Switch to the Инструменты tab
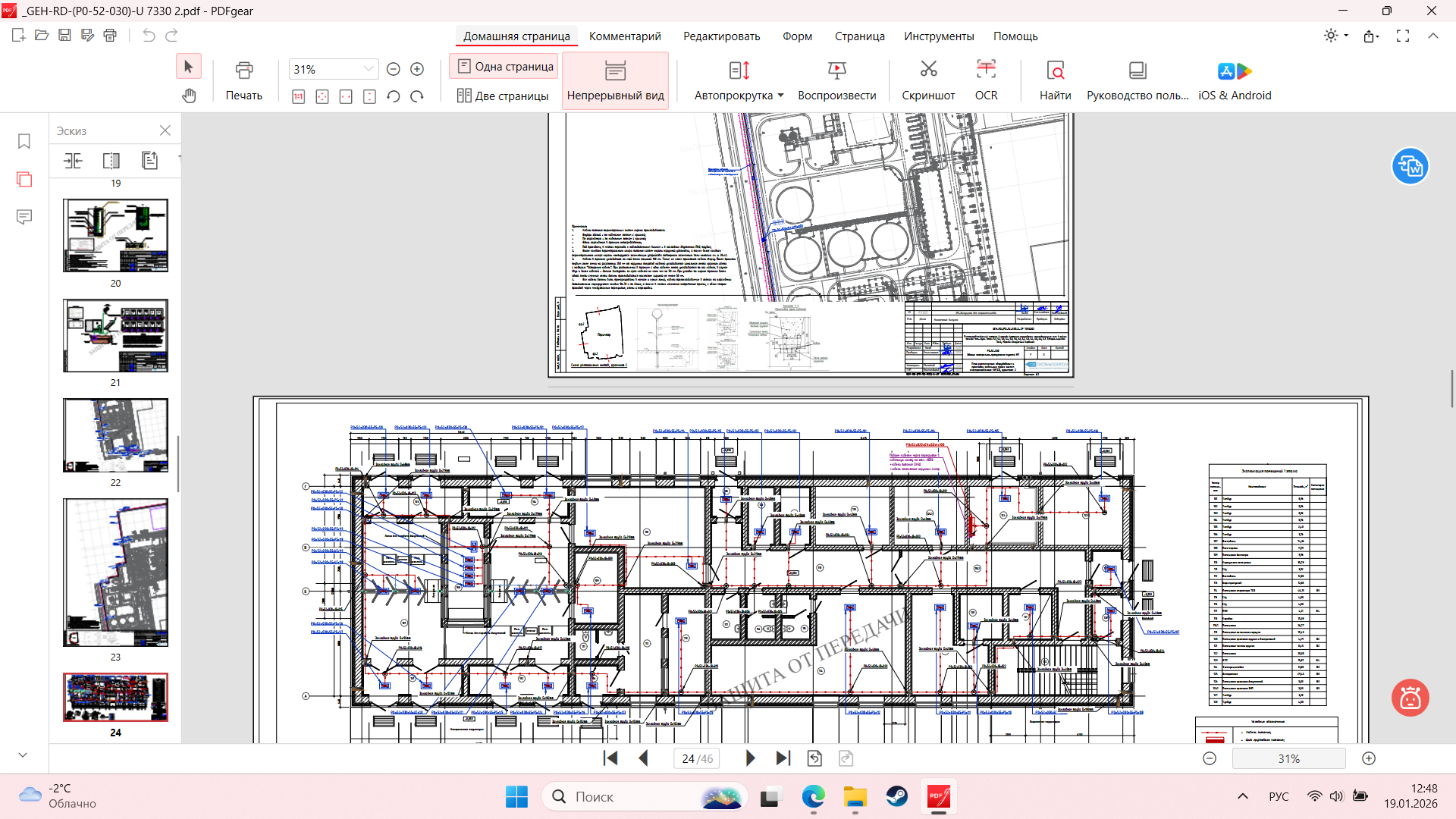Image resolution: width=1456 pixels, height=819 pixels. 938,36
